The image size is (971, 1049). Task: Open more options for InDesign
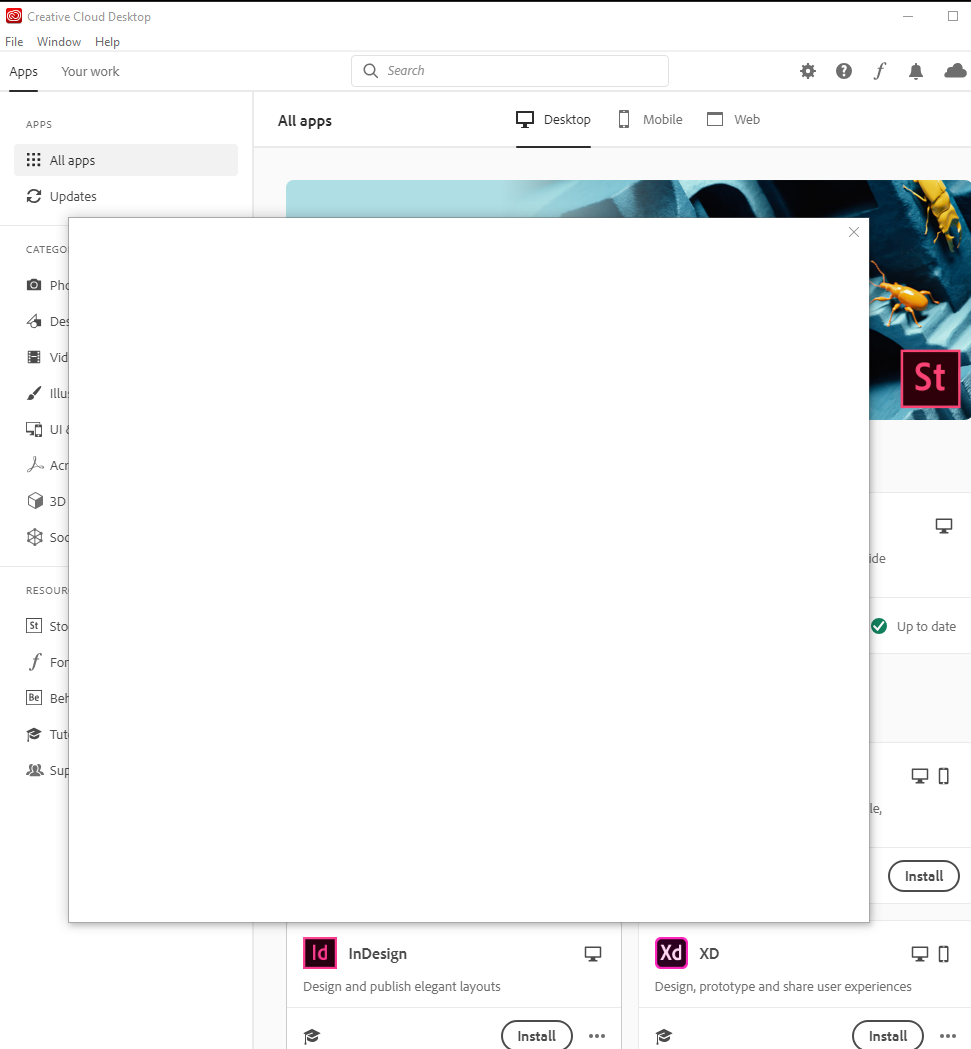click(597, 1035)
